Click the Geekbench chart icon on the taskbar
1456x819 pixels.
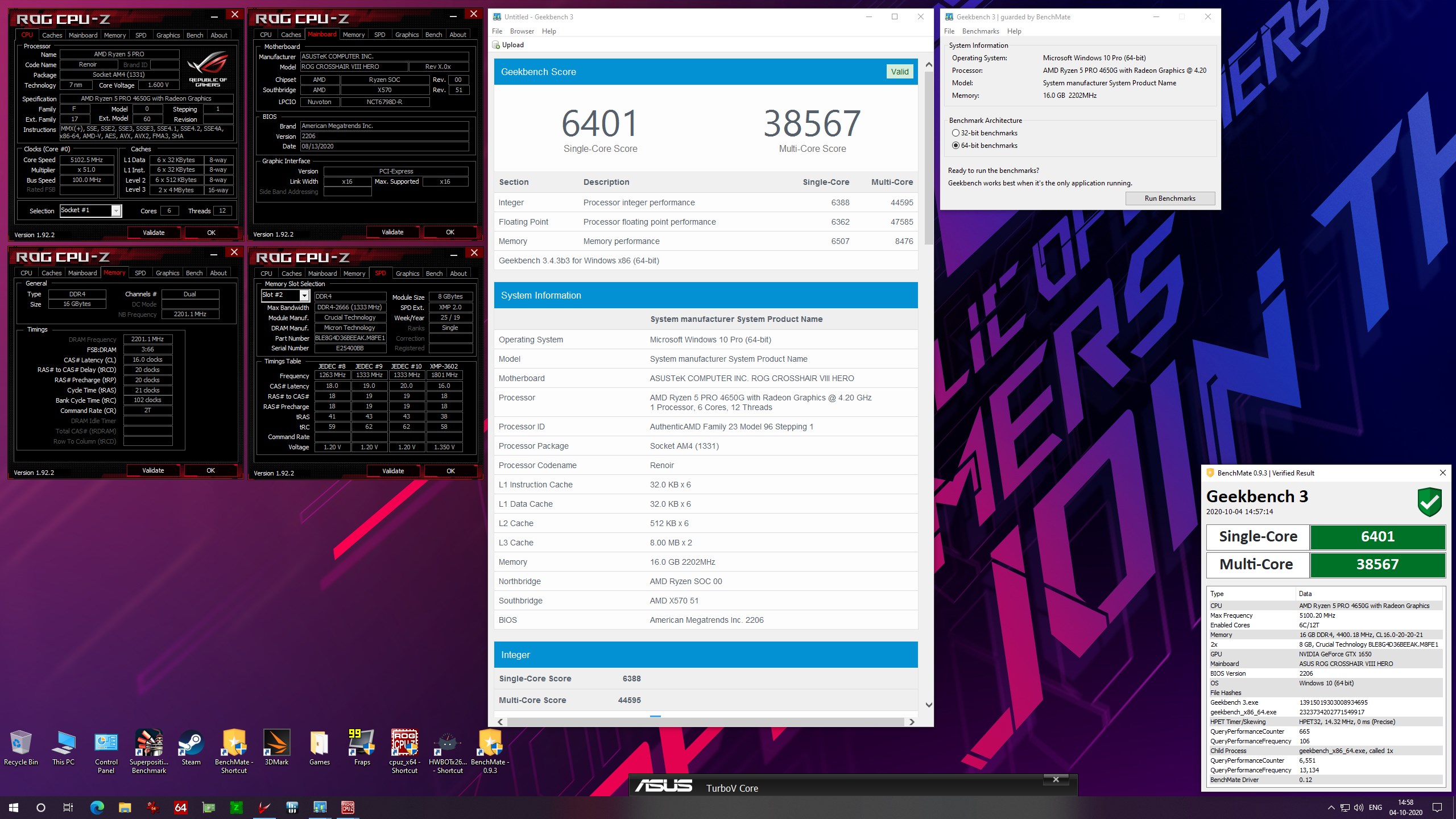pyautogui.click(x=320, y=807)
